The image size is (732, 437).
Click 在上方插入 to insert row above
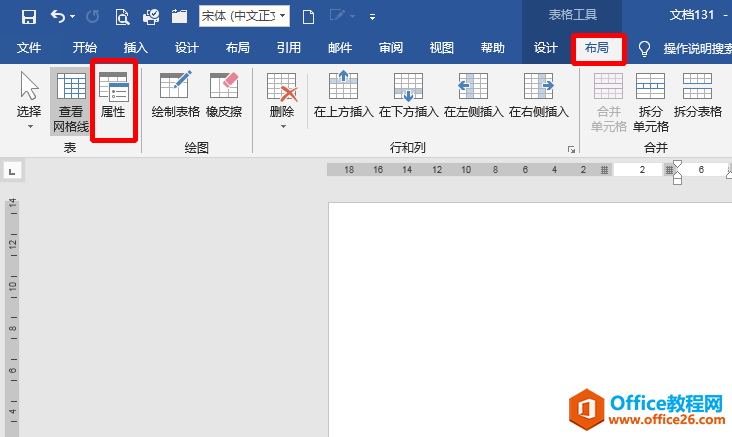[x=343, y=97]
